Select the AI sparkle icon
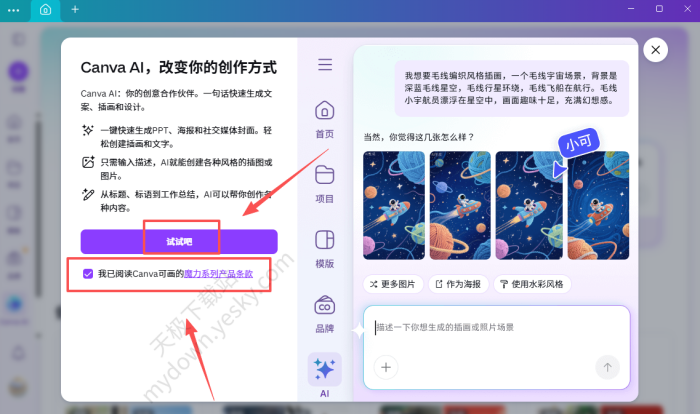Viewport: 700px width, 414px height. click(x=325, y=369)
